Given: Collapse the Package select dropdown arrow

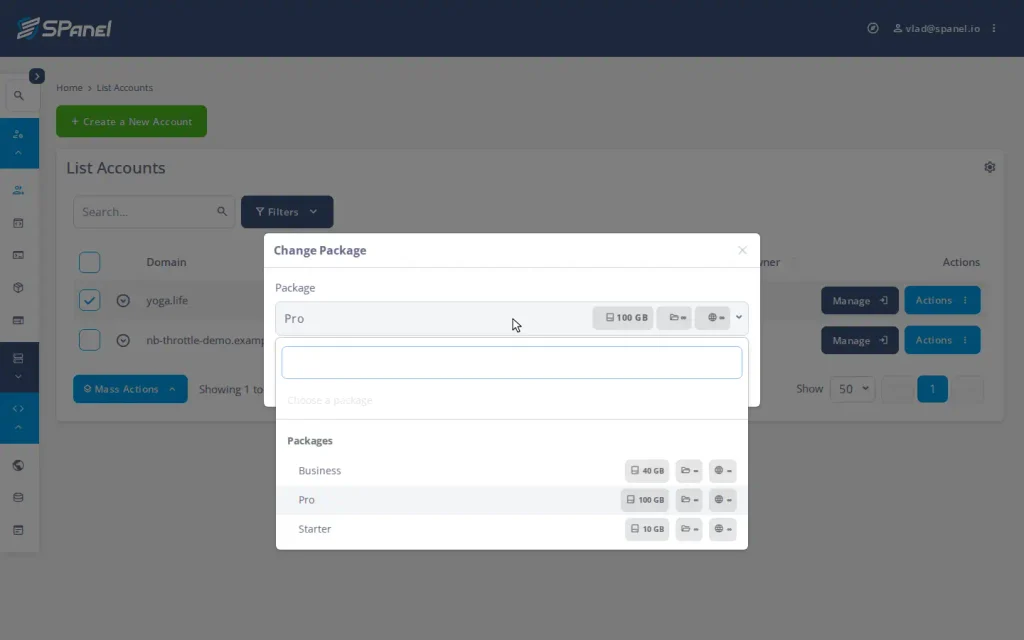Looking at the screenshot, I should (x=739, y=317).
